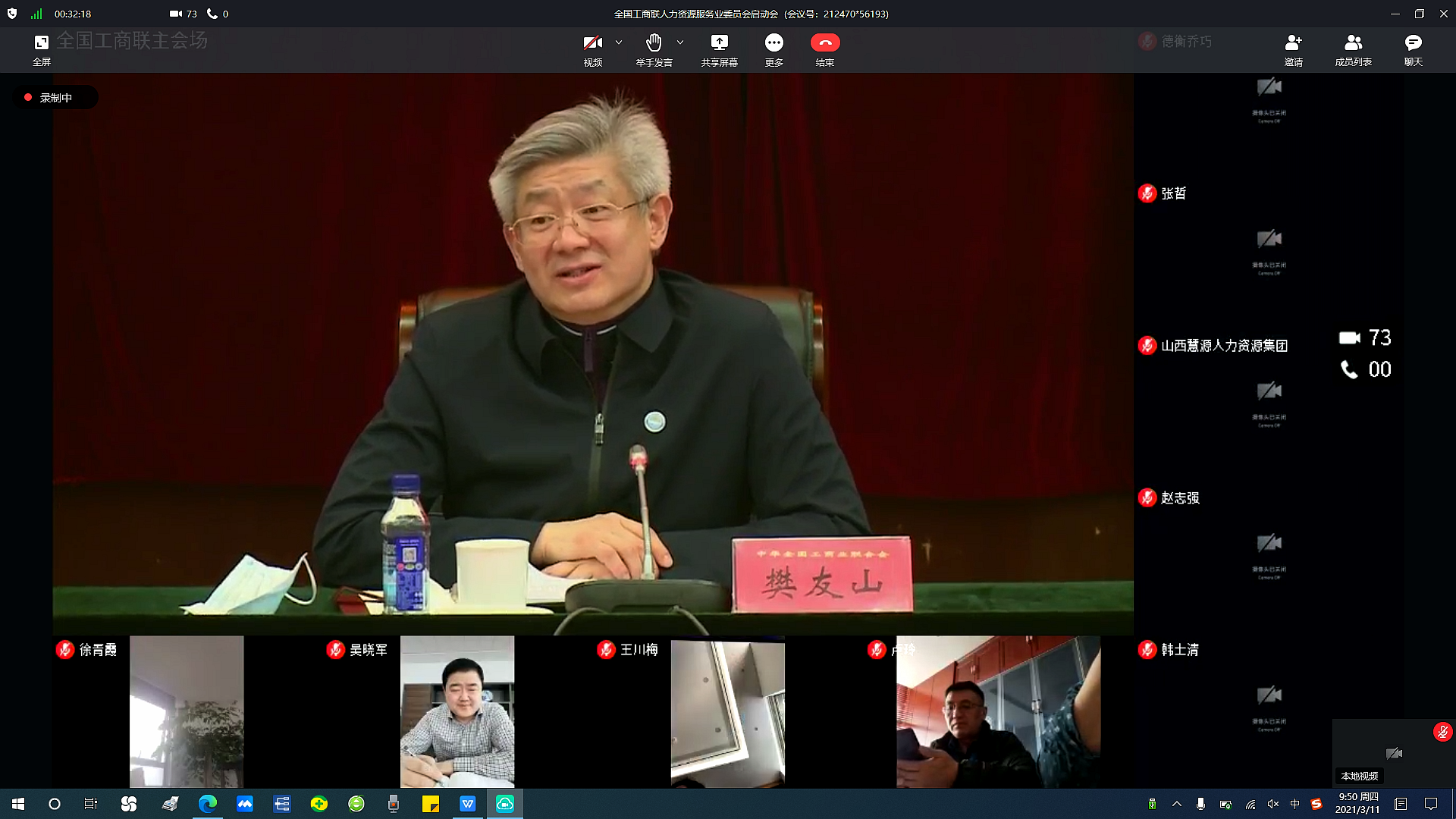Click the video count 73 in title bar
The image size is (1456, 819).
coord(184,14)
